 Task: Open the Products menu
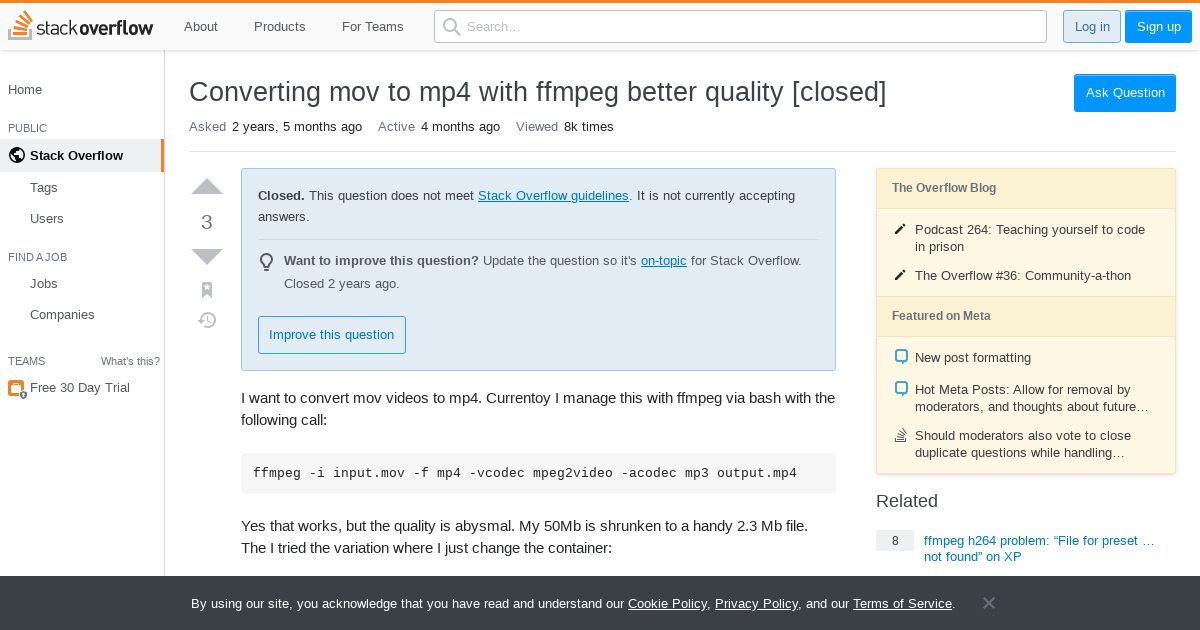pyautogui.click(x=280, y=27)
